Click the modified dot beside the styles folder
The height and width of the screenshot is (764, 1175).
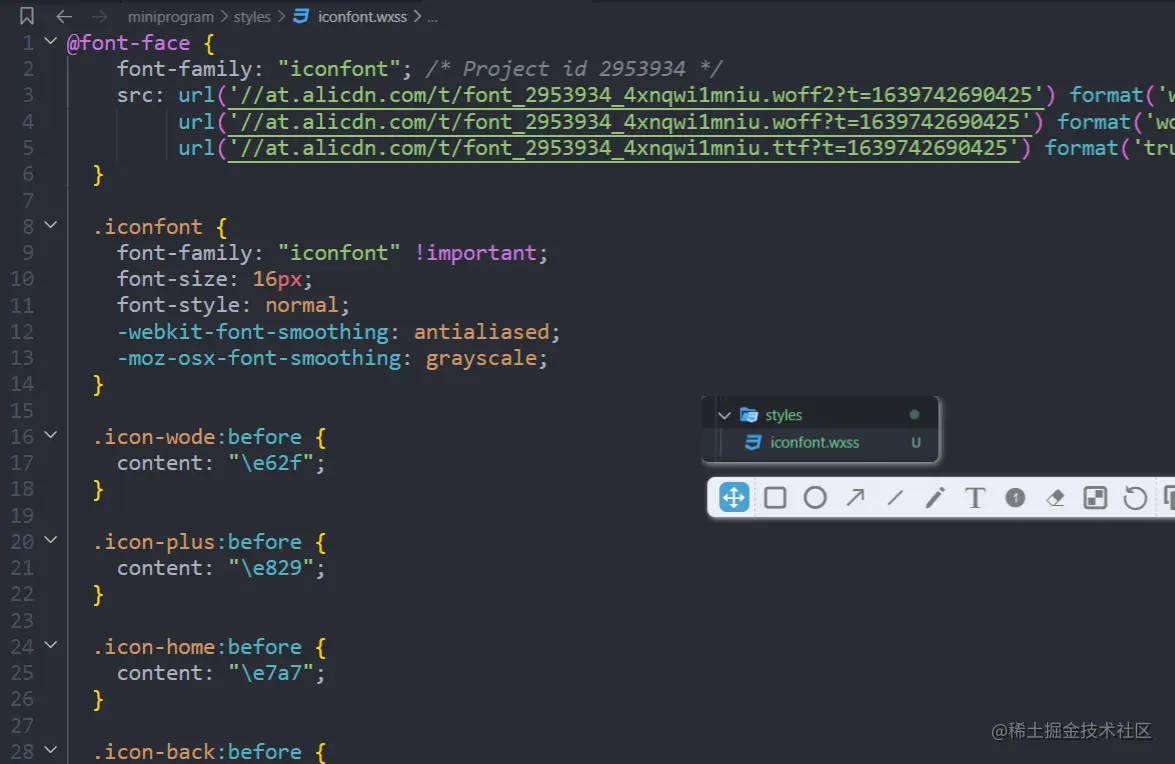(914, 414)
